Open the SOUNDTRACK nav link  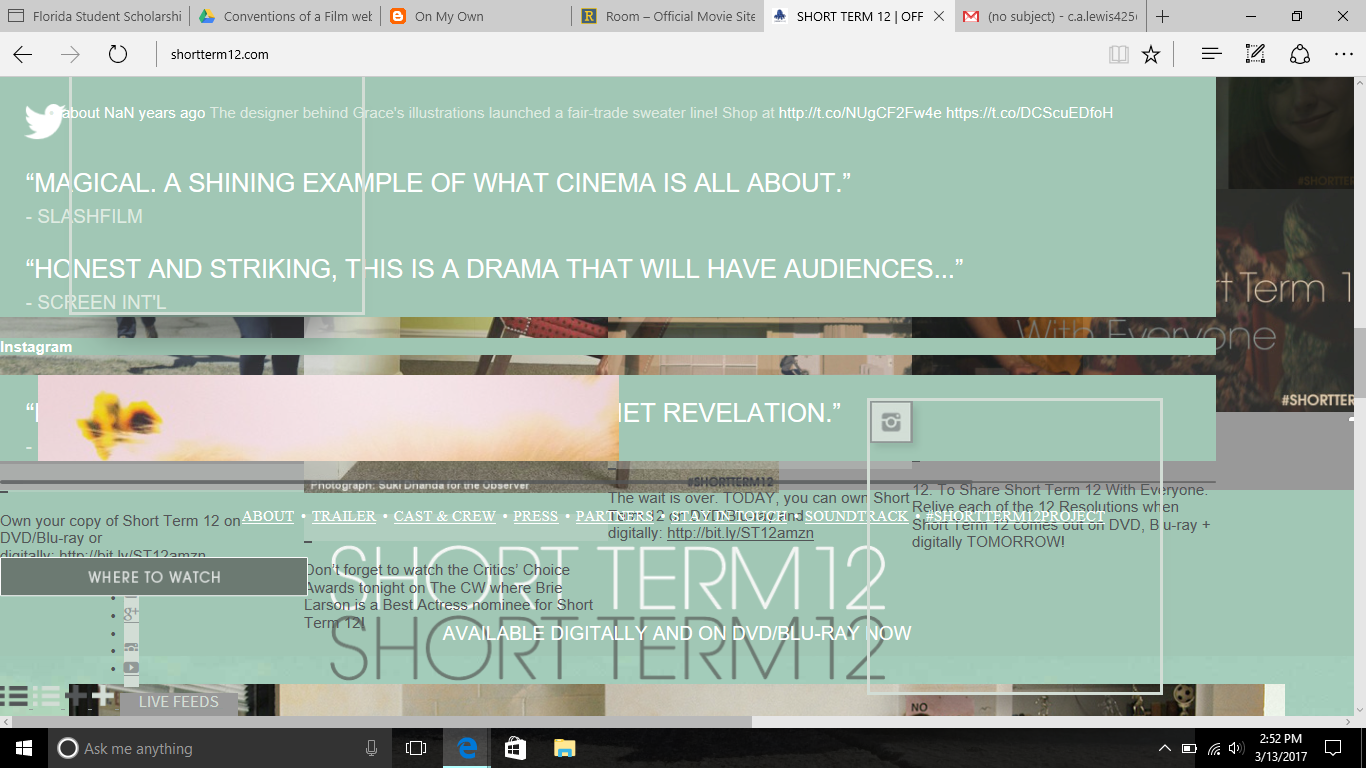(x=856, y=517)
